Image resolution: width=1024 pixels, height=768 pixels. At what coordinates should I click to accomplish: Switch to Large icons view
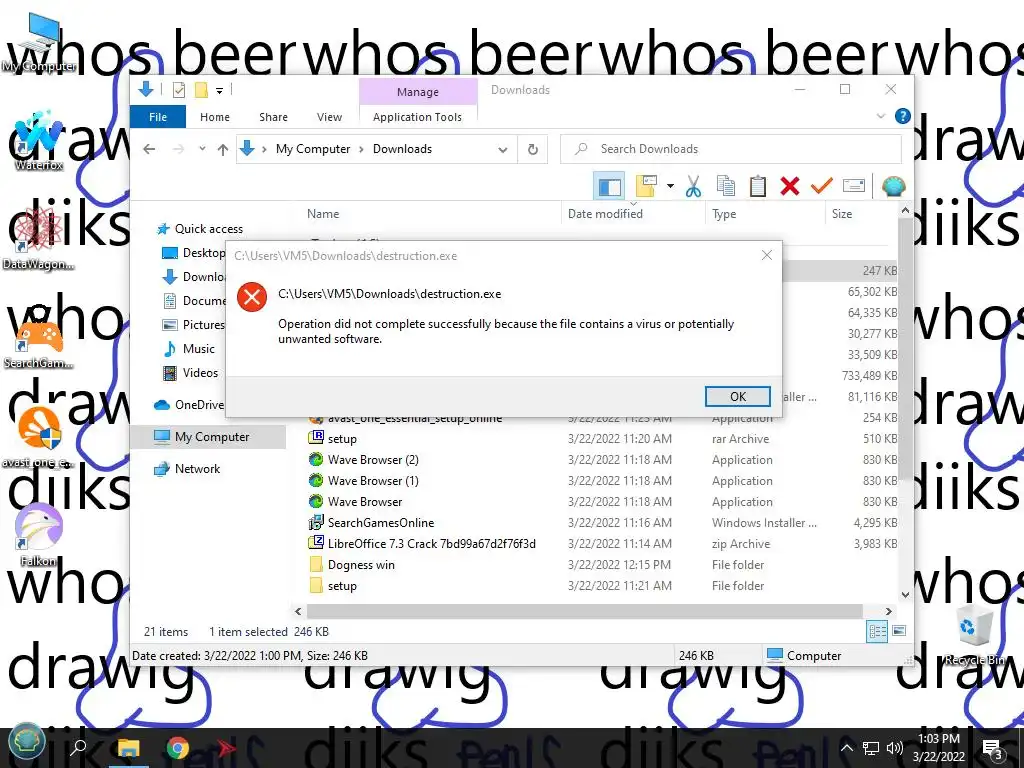coord(899,631)
